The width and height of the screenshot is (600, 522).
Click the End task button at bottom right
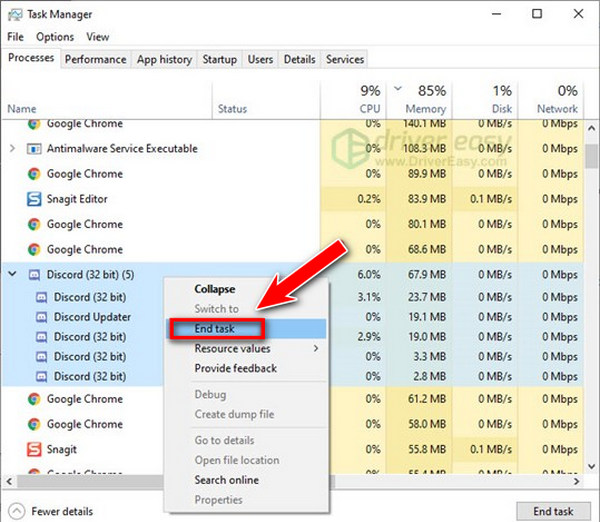[553, 512]
